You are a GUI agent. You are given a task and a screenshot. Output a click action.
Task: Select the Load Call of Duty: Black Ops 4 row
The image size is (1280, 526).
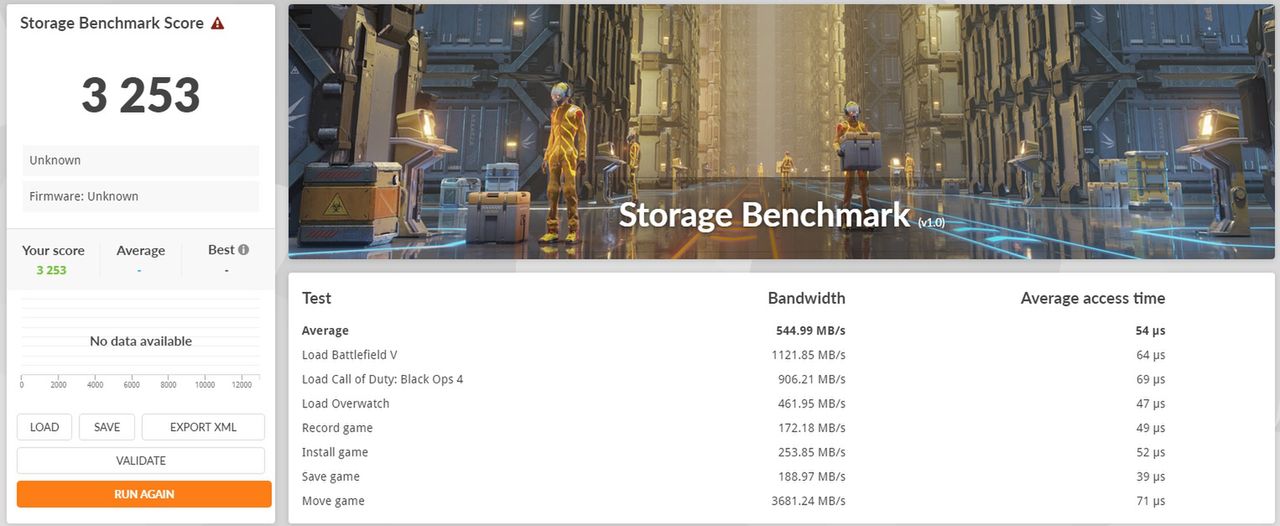733,379
